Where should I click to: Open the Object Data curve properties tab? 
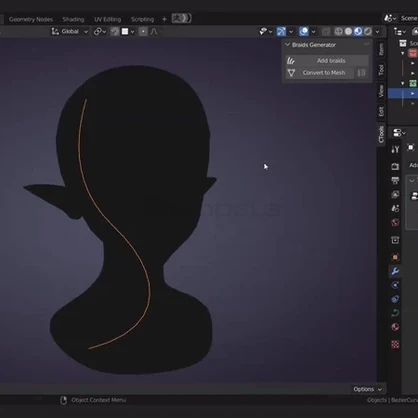395,313
